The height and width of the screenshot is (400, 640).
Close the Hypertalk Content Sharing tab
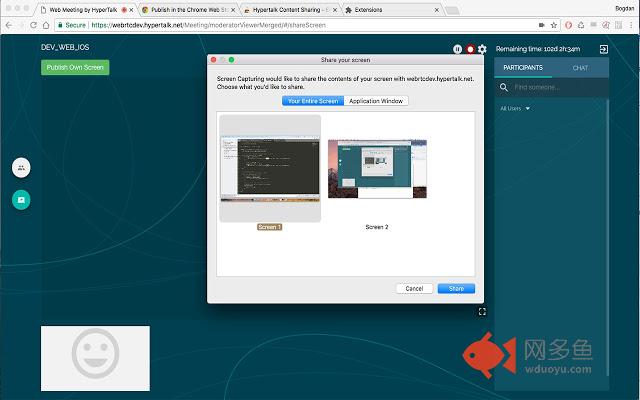[335, 10]
